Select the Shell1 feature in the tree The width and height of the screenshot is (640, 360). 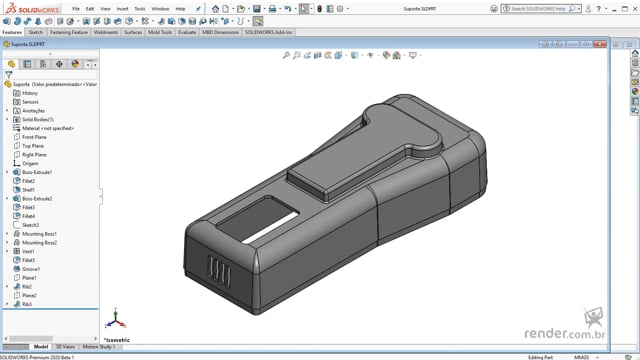coord(24,190)
